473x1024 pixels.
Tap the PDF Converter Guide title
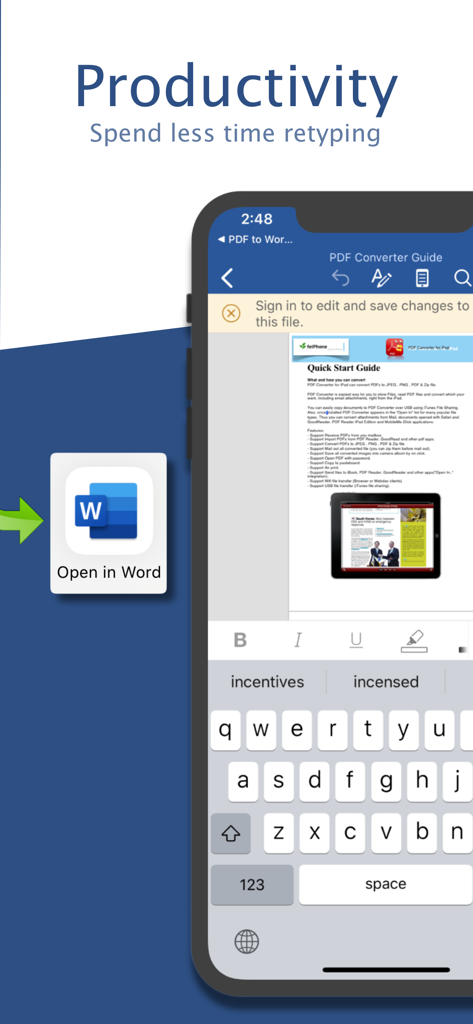click(385, 257)
